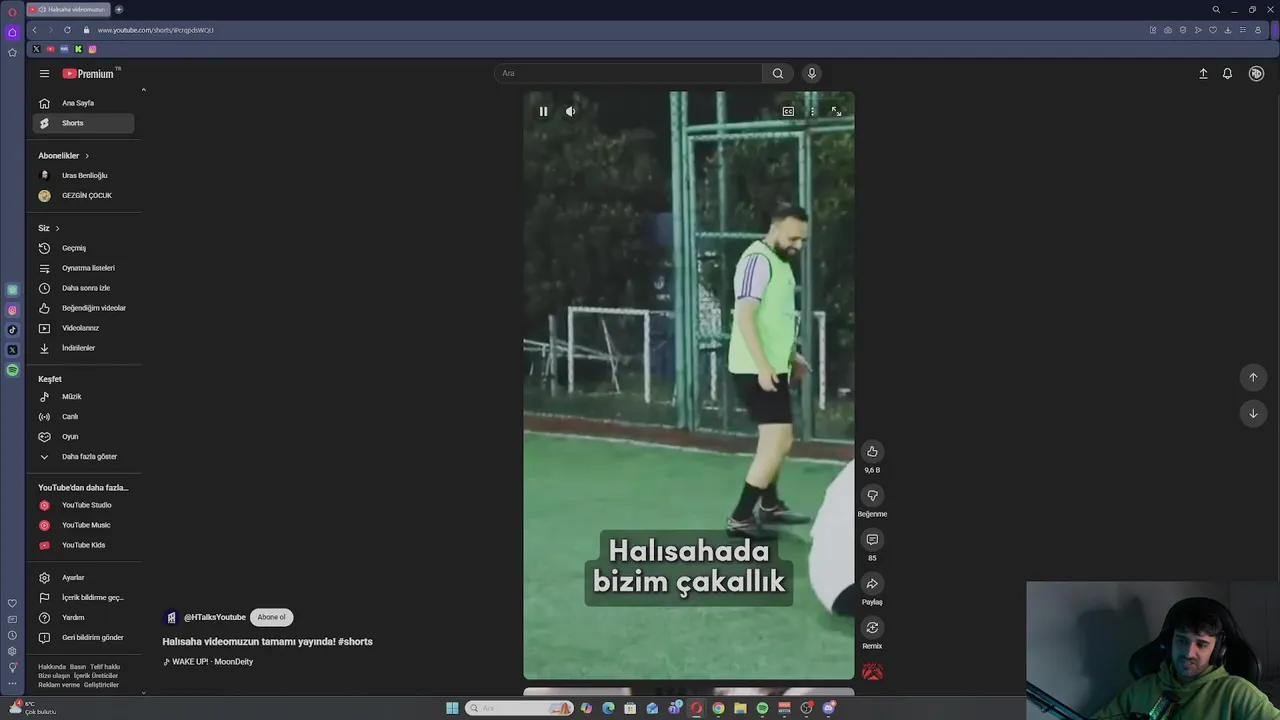Toggle closed captions on the Short
This screenshot has height=720, width=1280.
pos(788,111)
